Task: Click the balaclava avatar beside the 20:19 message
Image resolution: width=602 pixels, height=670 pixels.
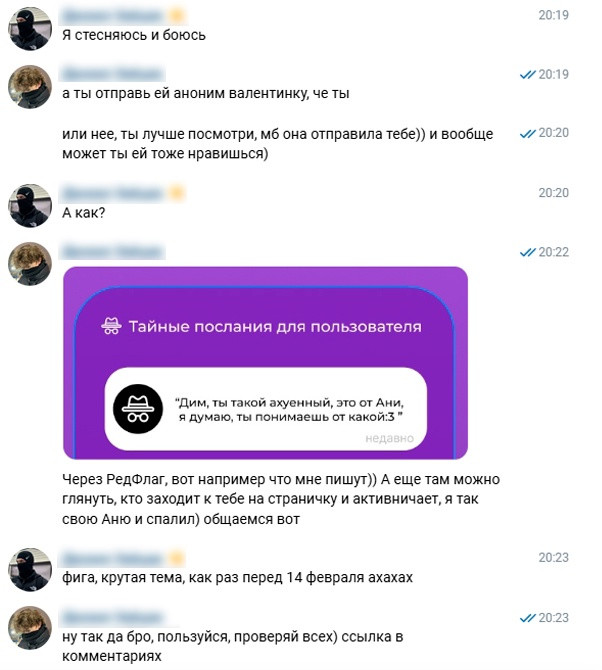Action: (30, 29)
